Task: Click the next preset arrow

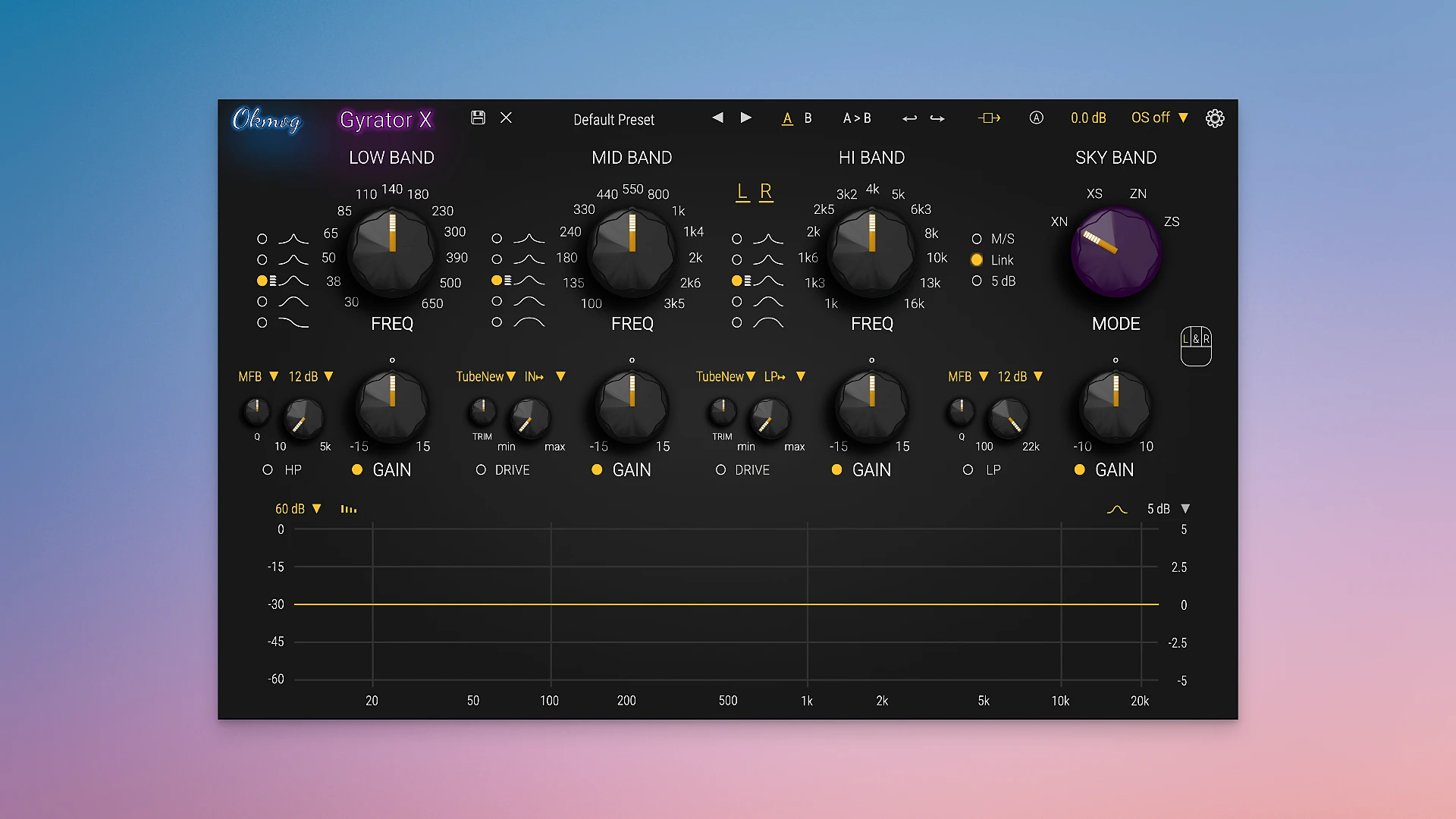Action: pos(745,118)
